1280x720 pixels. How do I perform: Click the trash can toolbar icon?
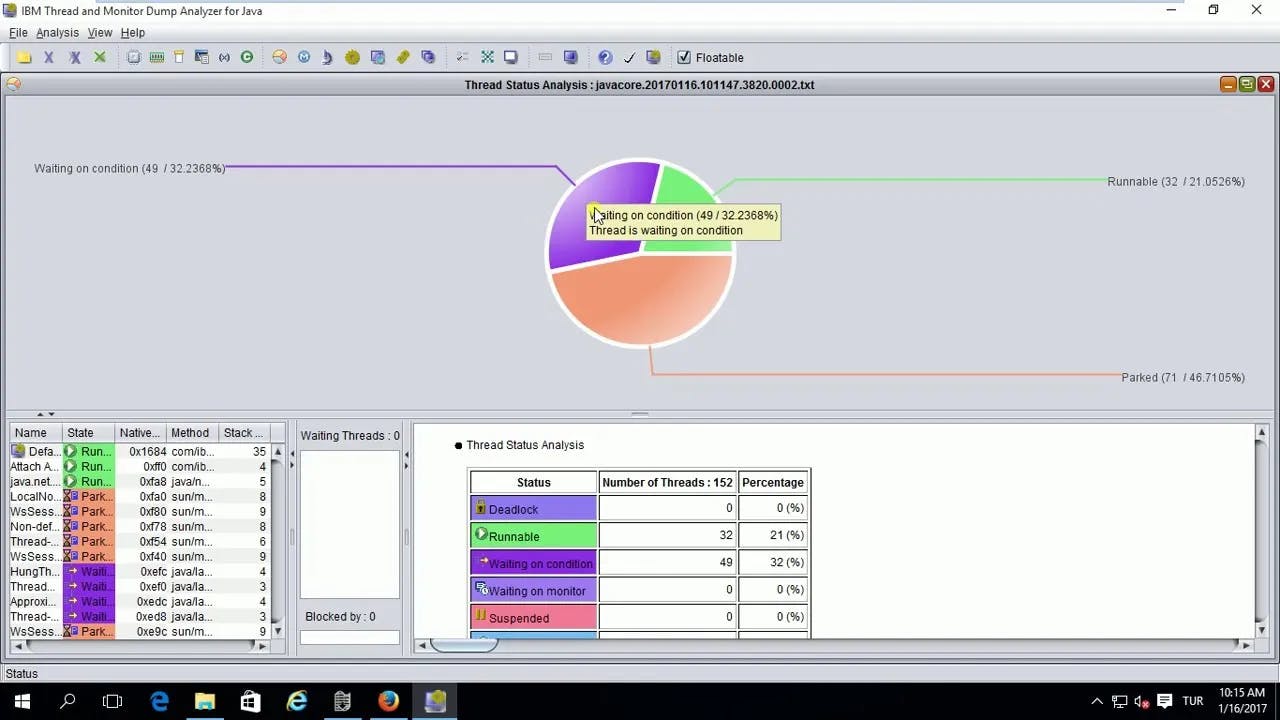179,58
